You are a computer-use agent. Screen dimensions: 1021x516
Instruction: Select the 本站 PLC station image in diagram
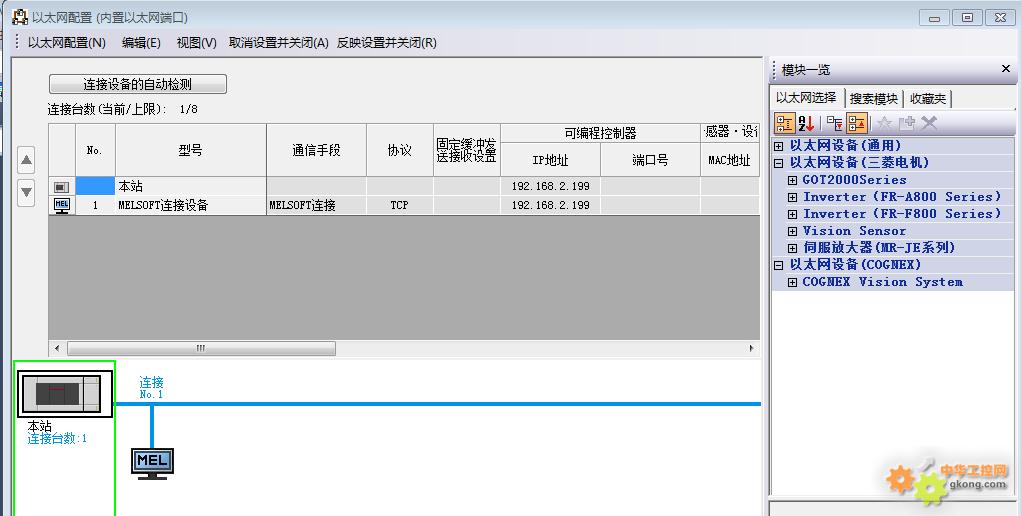65,394
